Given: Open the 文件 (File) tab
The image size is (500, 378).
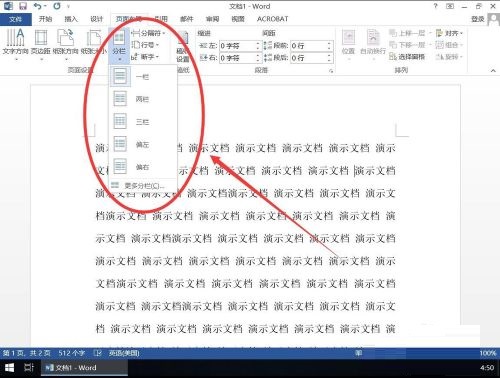Looking at the screenshot, I should [x=16, y=19].
